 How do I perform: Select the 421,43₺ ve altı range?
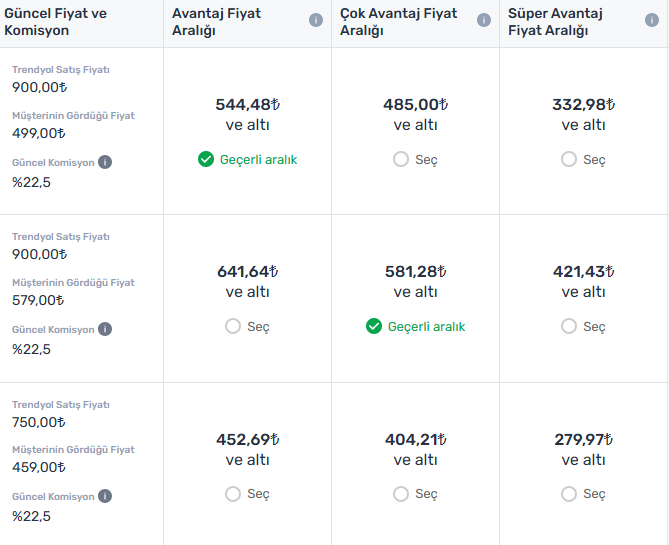tap(569, 326)
